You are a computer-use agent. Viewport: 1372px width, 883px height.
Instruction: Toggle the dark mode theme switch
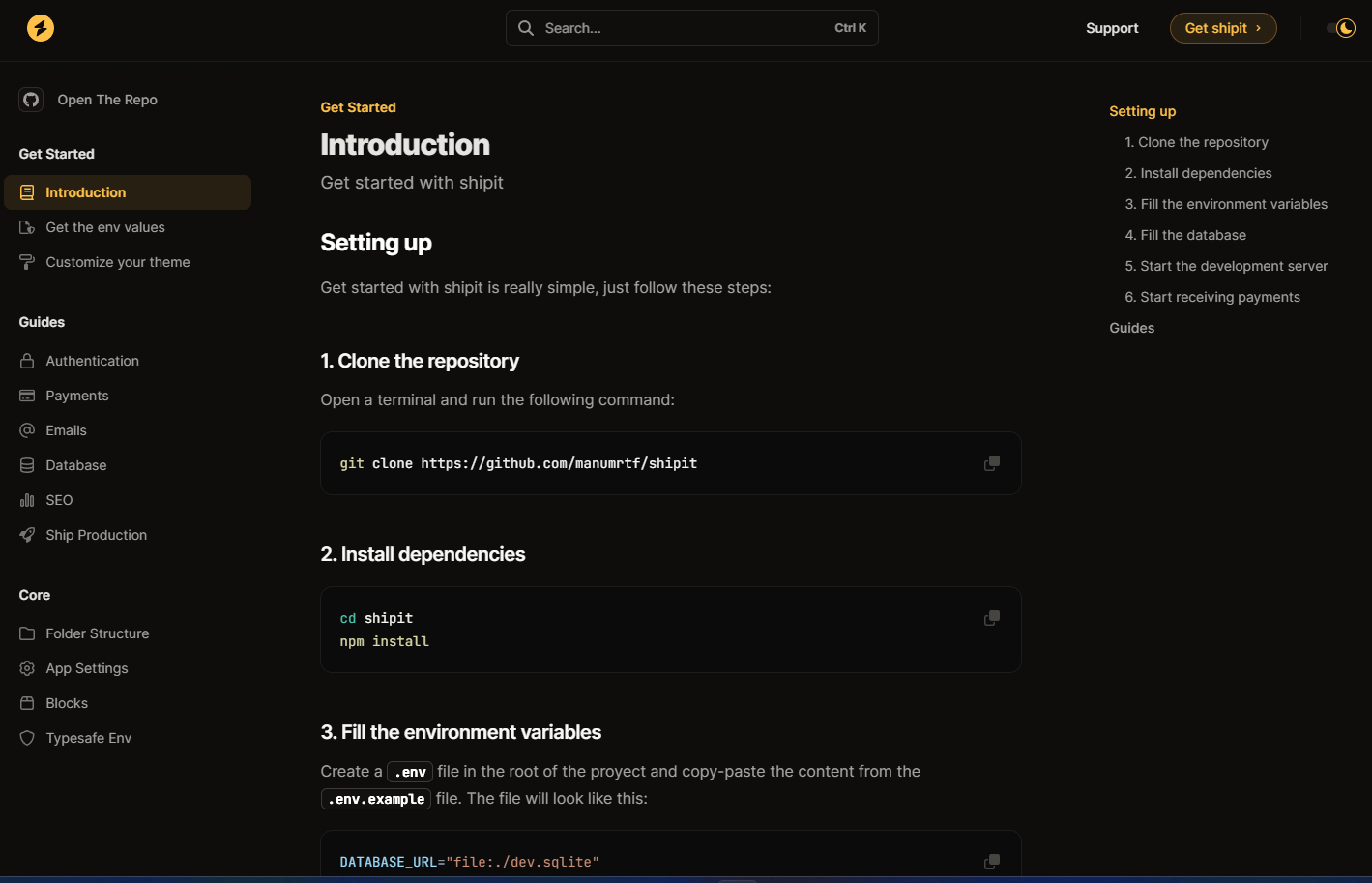point(1341,28)
